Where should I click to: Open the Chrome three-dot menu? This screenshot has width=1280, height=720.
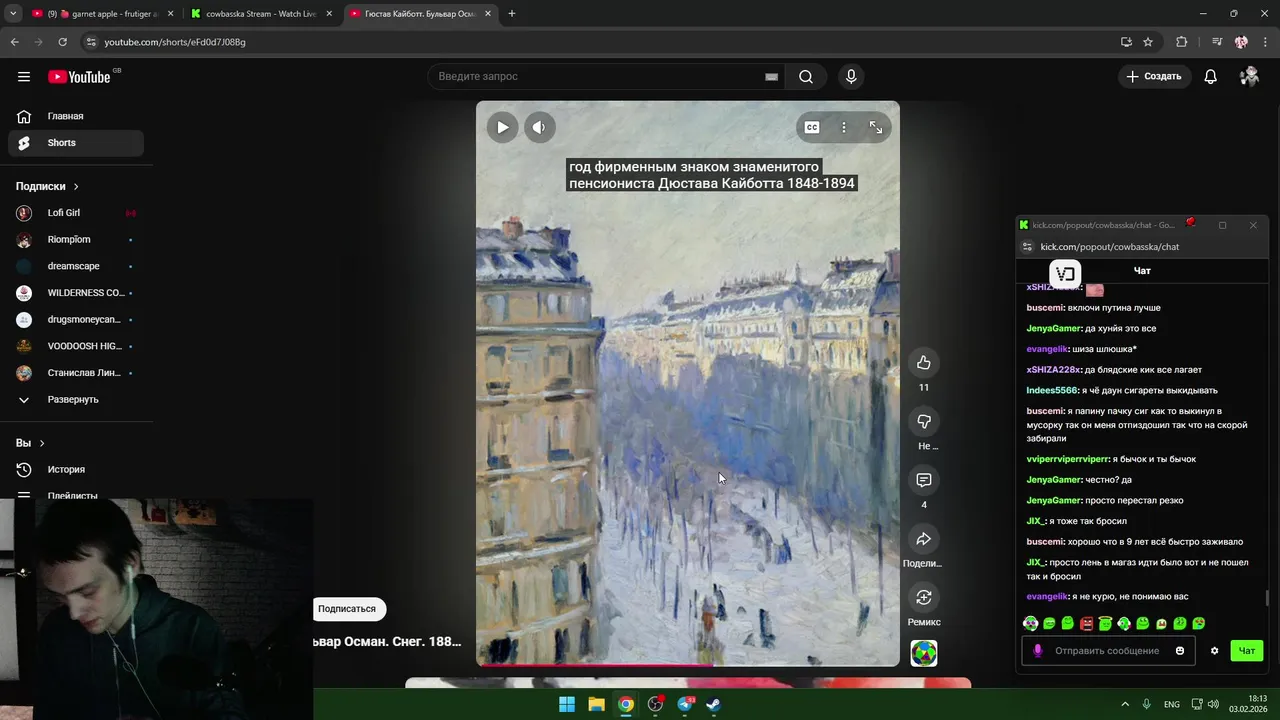tap(1266, 42)
